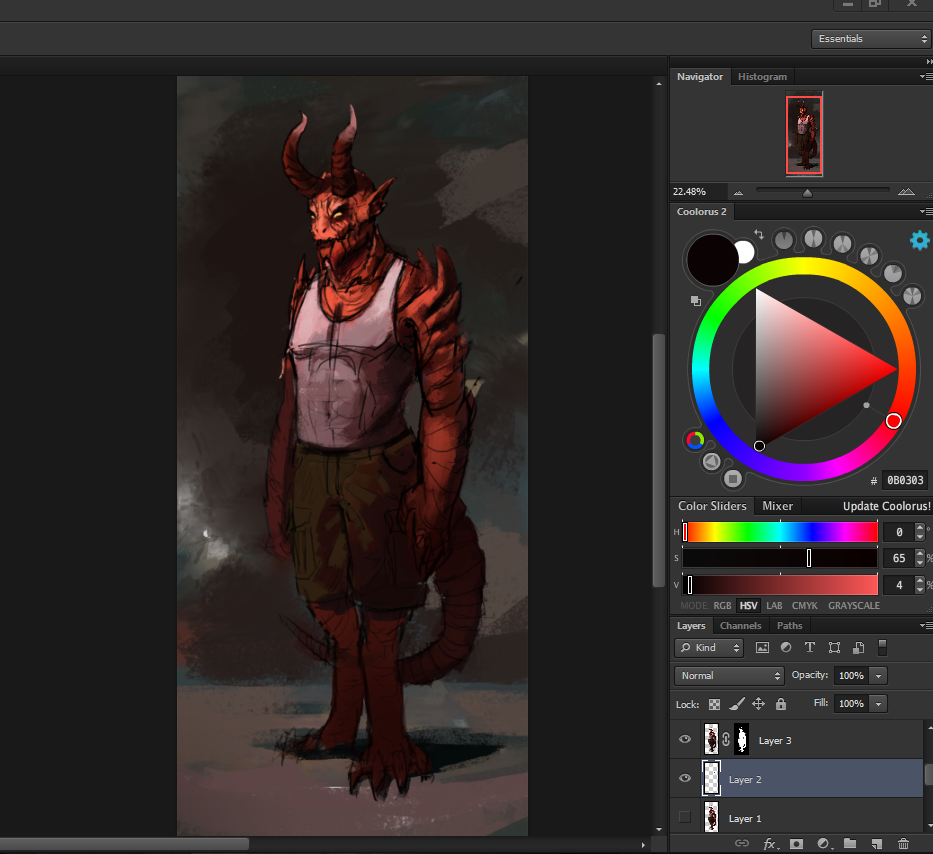Open the Normal blend mode dropdown
Image resolution: width=933 pixels, height=854 pixels.
[x=729, y=676]
